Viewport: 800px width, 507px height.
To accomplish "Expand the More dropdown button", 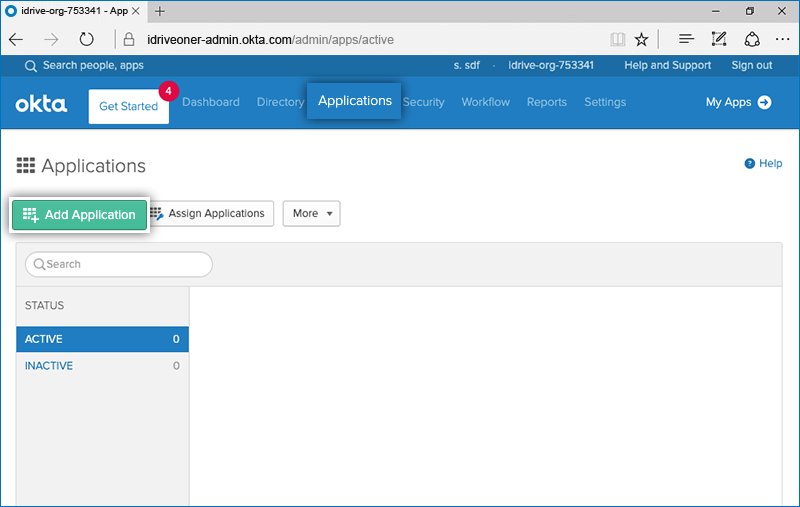I will click(x=311, y=214).
